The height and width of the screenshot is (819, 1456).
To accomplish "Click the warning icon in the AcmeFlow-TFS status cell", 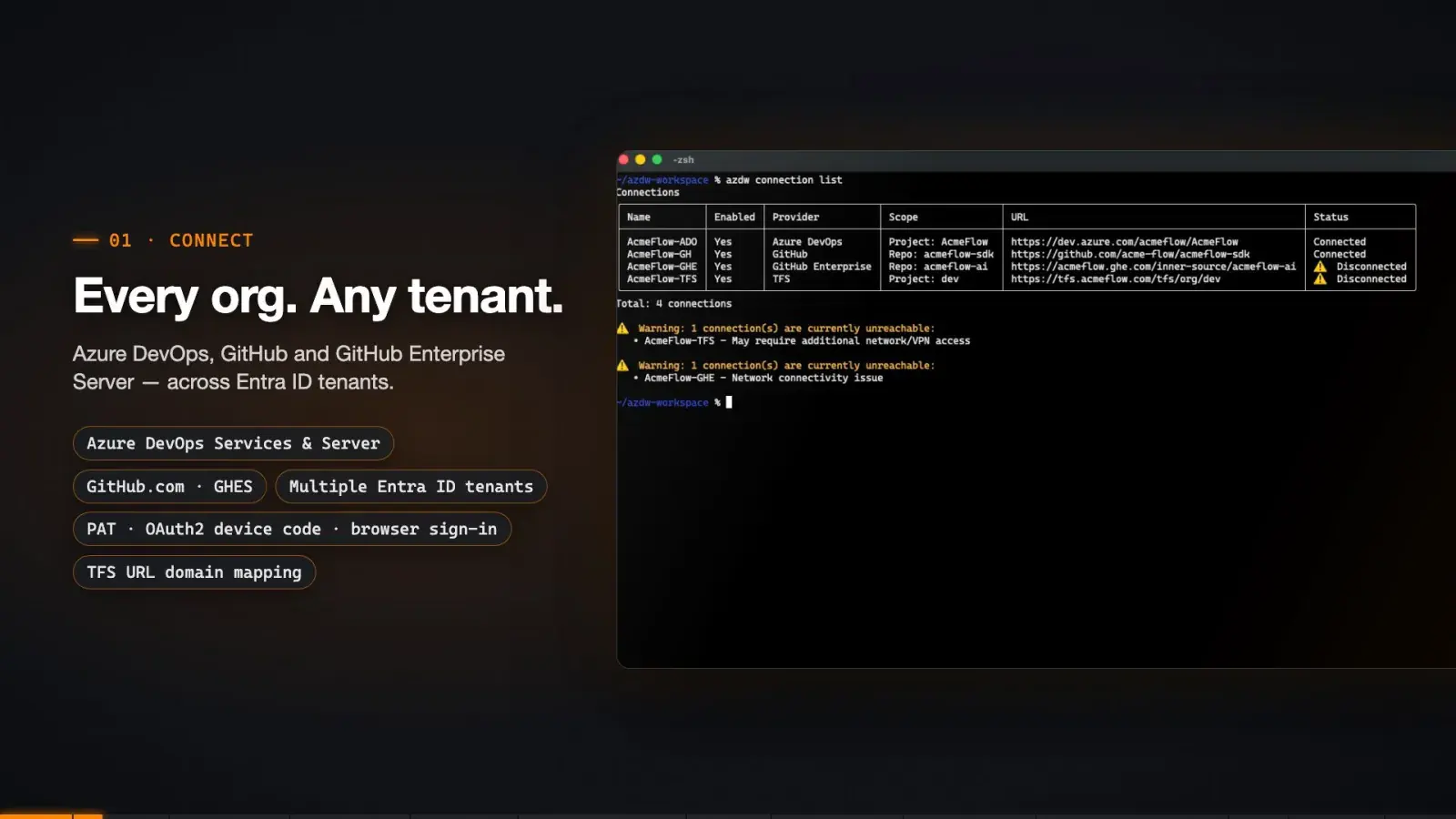I will (1320, 279).
